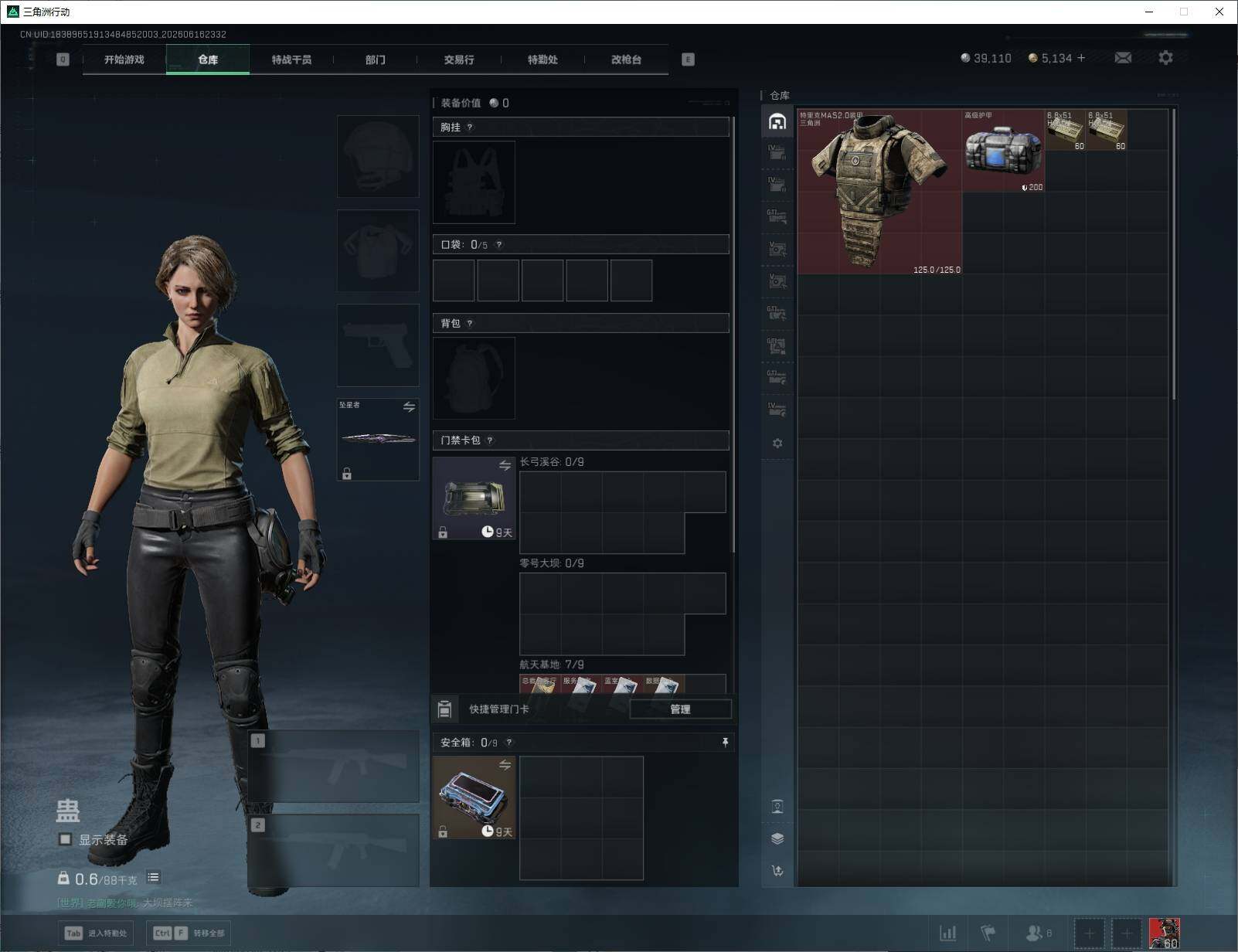1238x952 pixels.
Task: Click the operator portrait icon in warehouse sidebar
Action: click(777, 807)
